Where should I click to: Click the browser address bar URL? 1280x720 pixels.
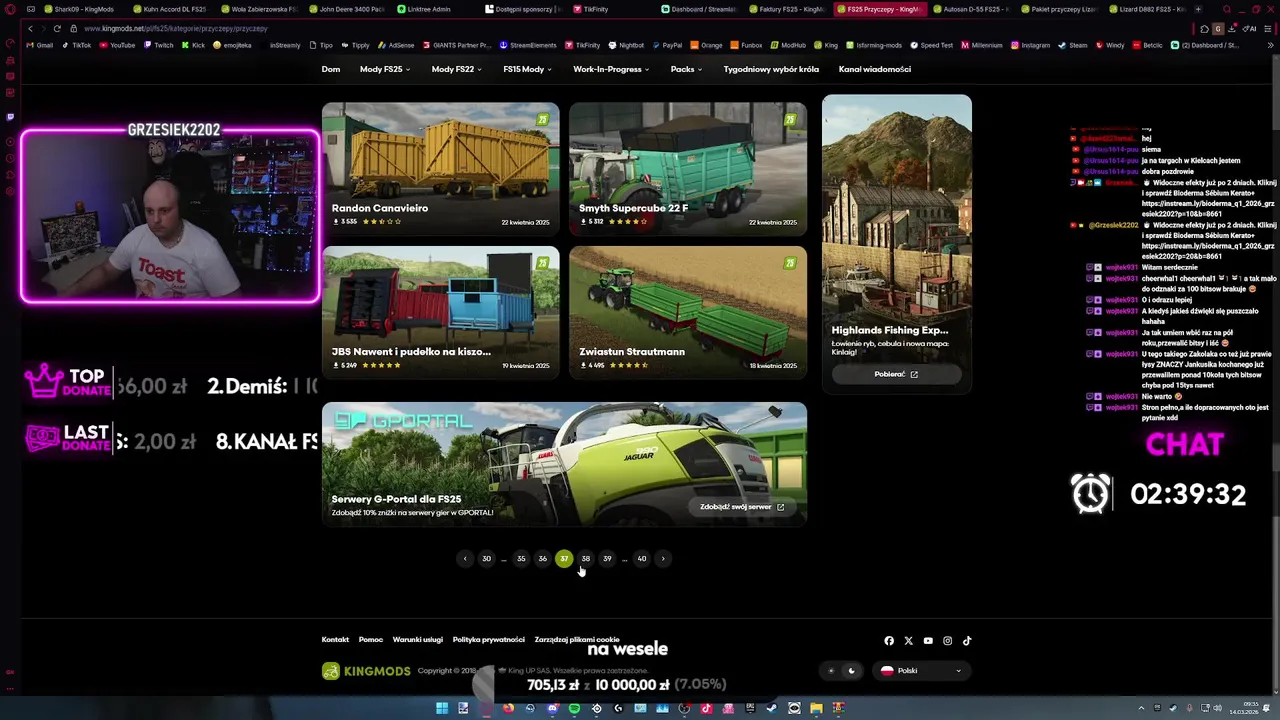176,29
